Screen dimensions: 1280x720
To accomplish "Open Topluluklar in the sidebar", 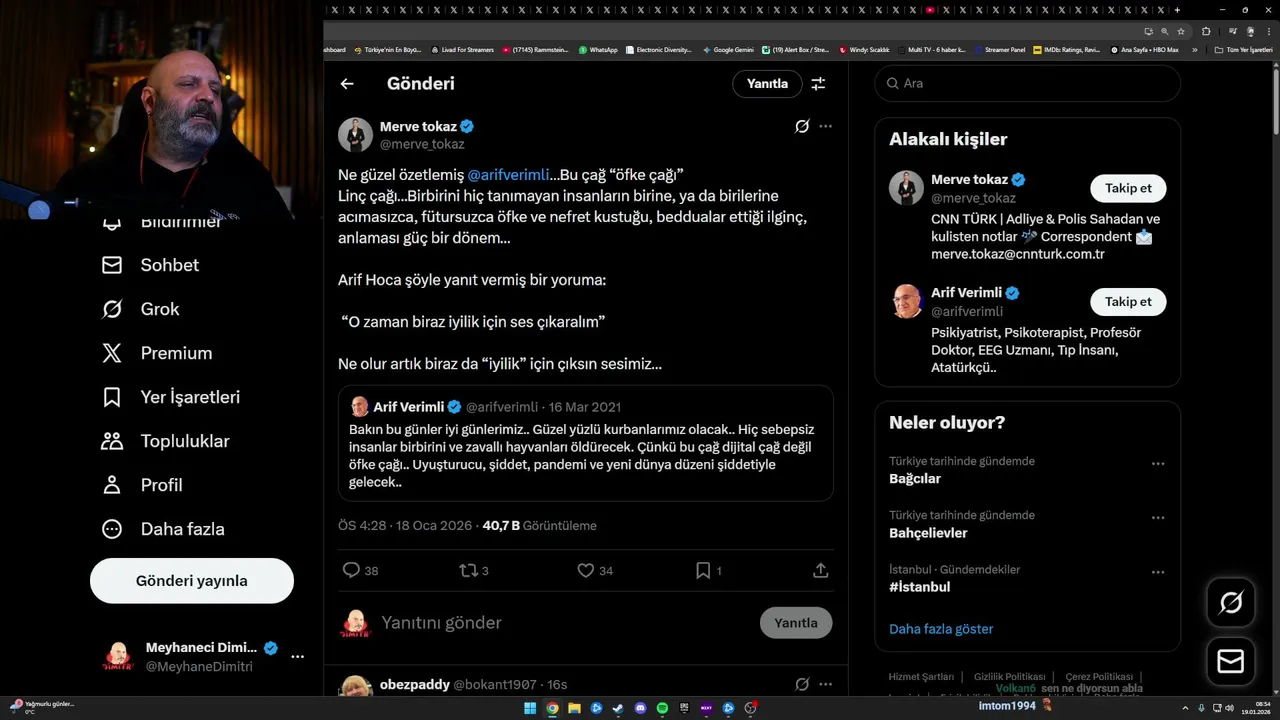I will 166,441.
